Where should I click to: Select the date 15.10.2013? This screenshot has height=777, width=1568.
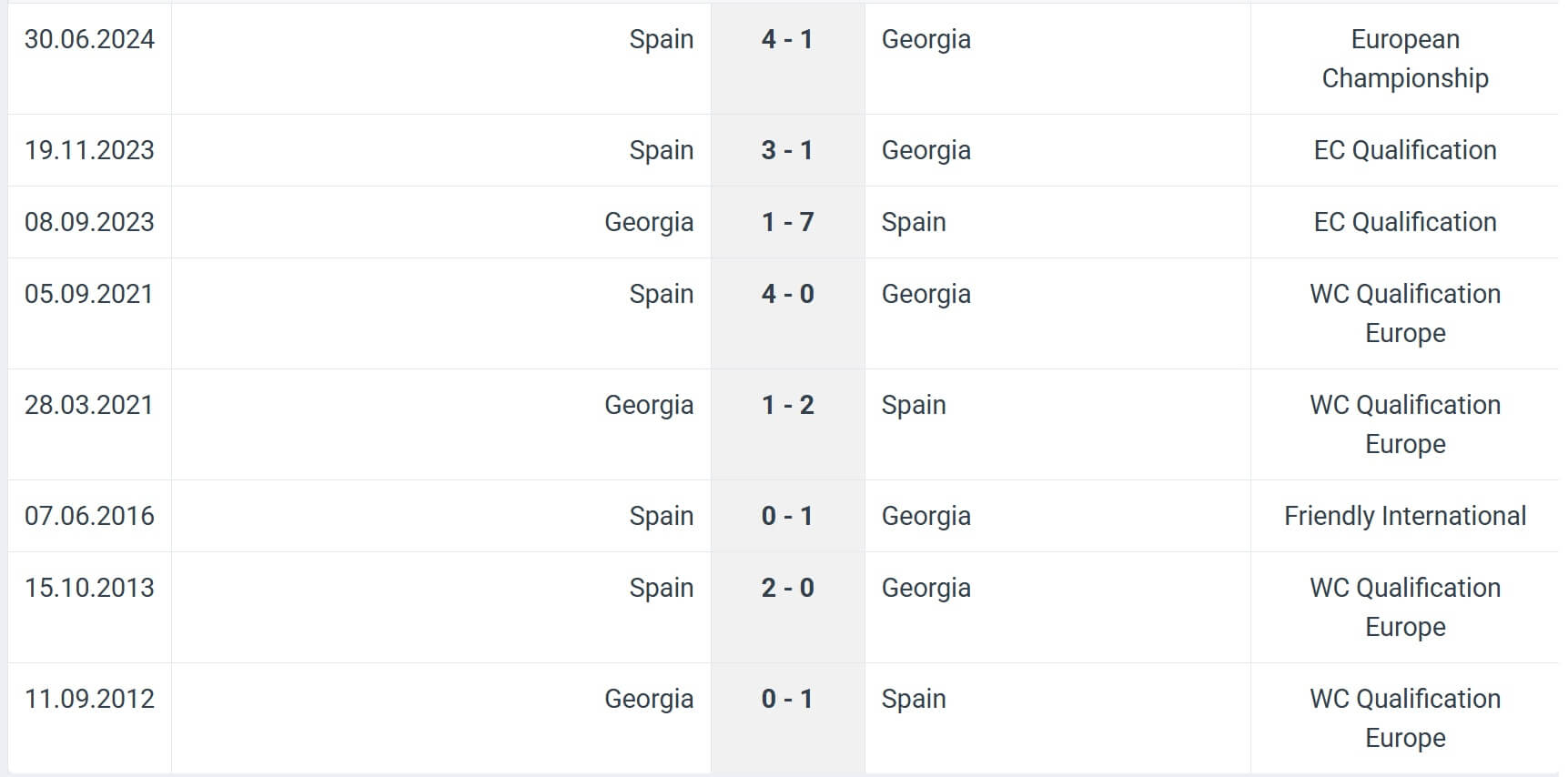89,588
